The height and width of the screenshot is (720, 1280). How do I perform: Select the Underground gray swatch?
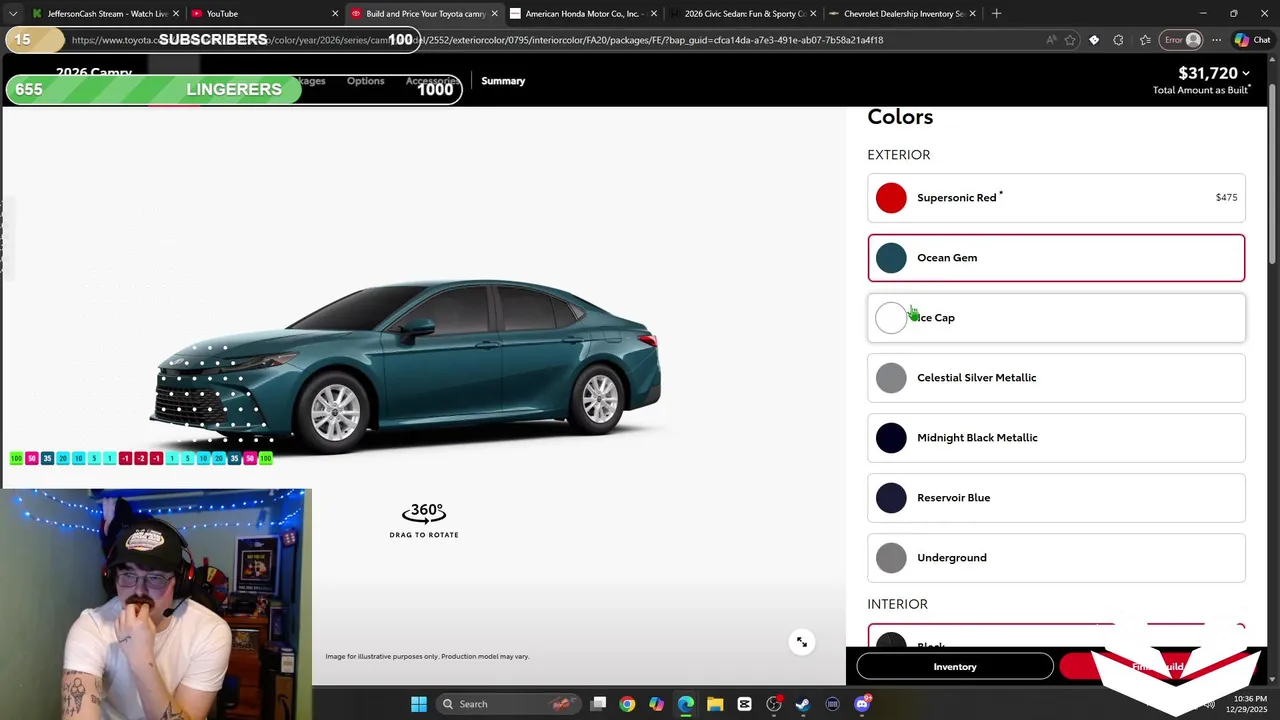click(x=891, y=558)
